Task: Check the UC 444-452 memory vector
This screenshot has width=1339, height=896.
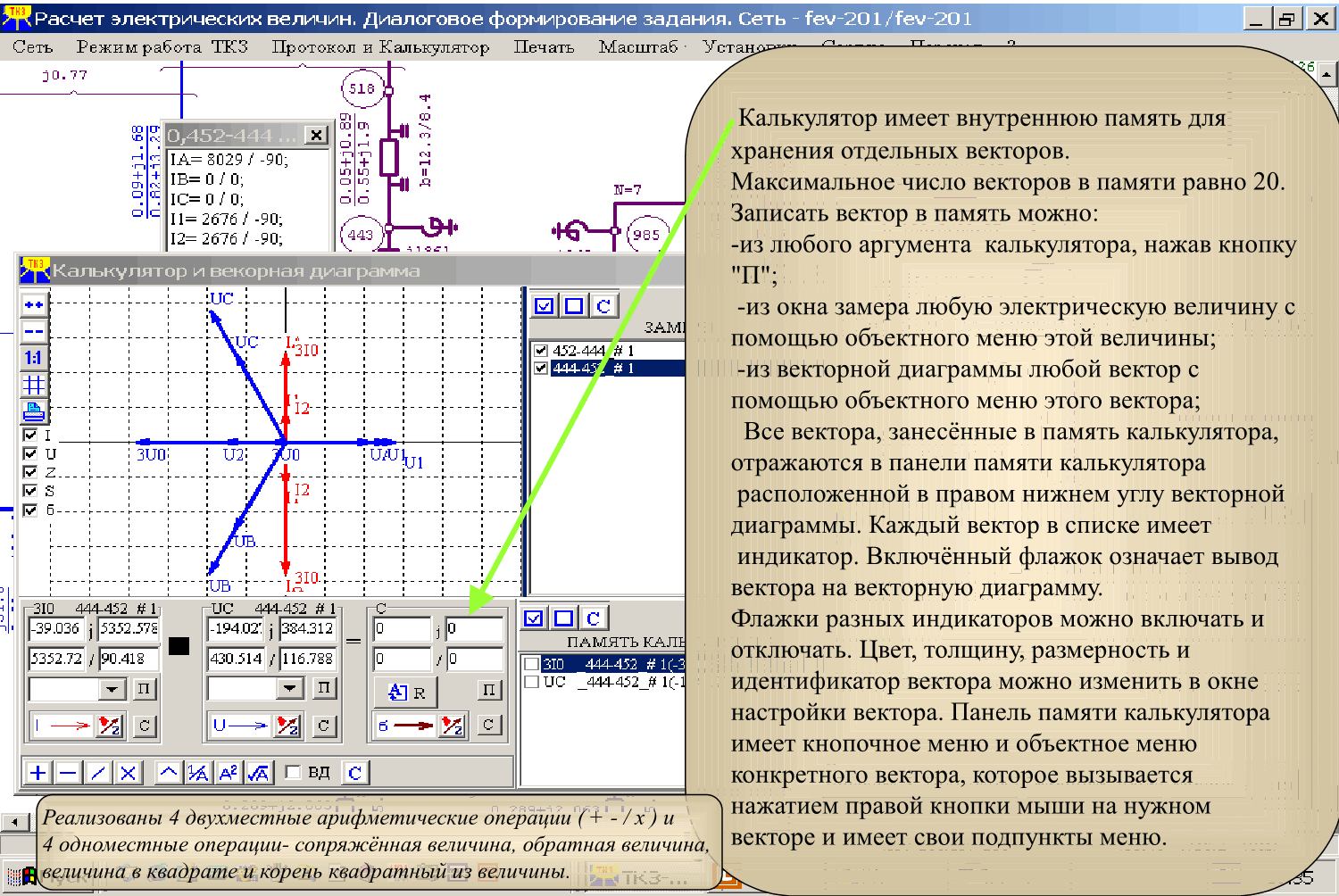Action: (x=532, y=682)
